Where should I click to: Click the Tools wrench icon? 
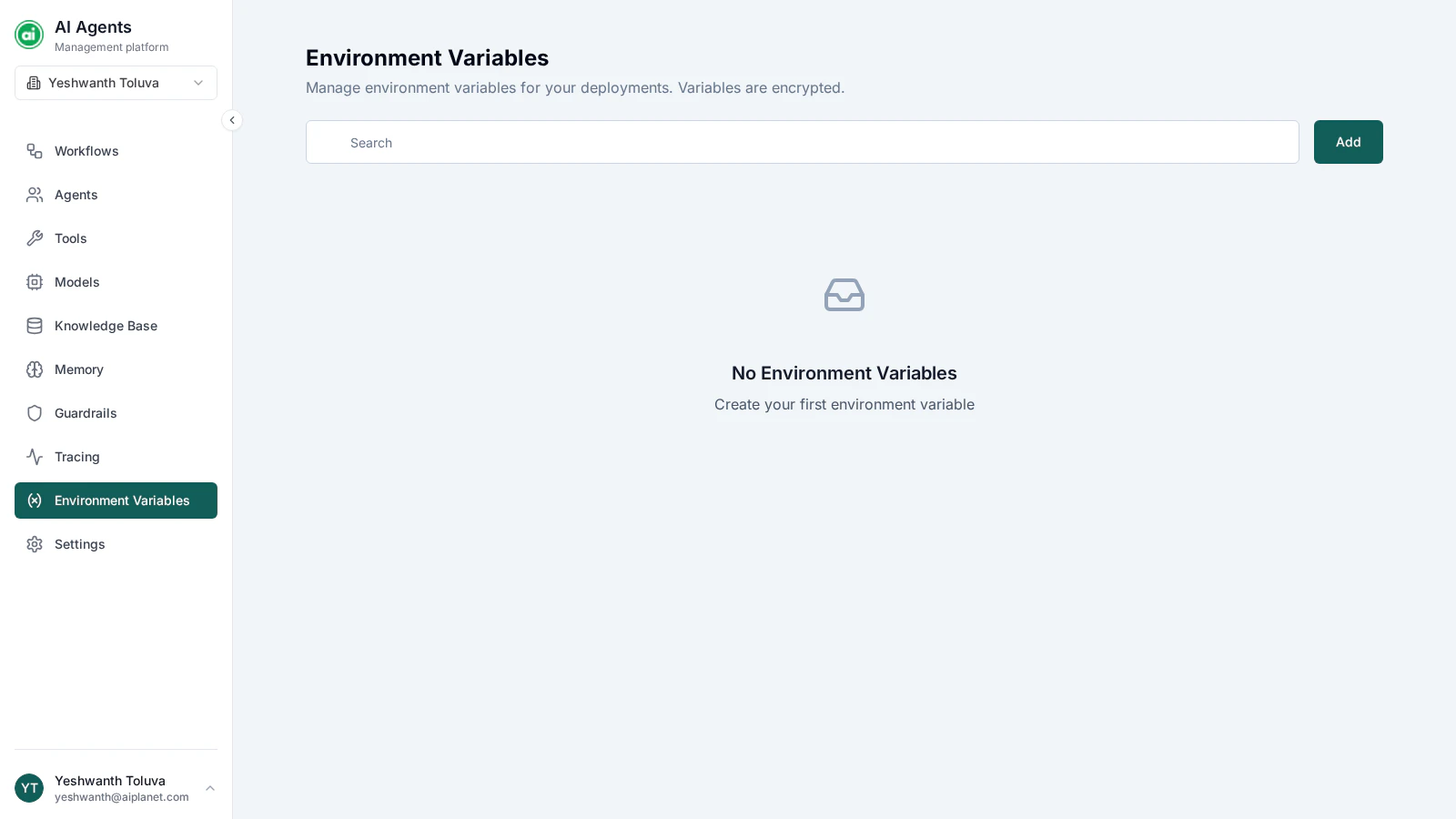[35, 238]
